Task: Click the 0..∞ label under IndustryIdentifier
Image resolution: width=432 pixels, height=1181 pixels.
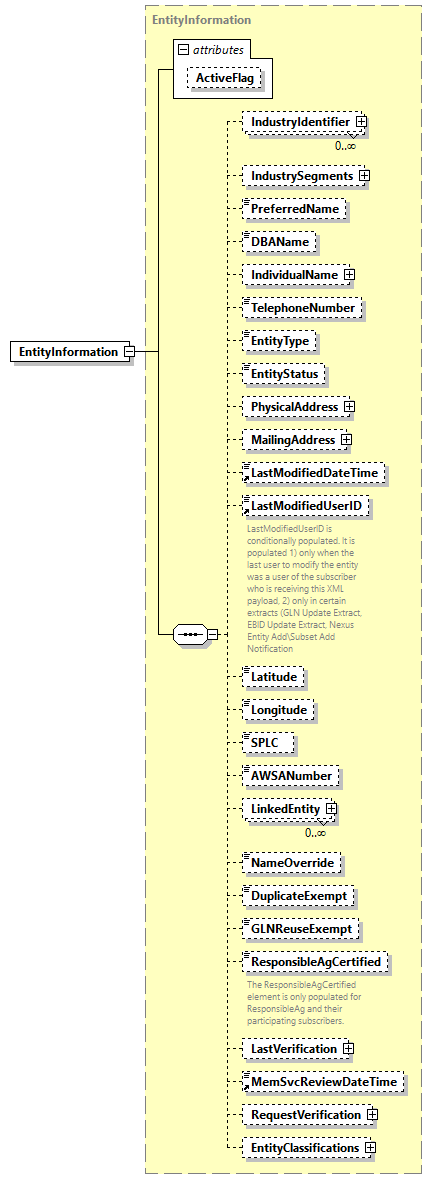Action: pyautogui.click(x=345, y=145)
